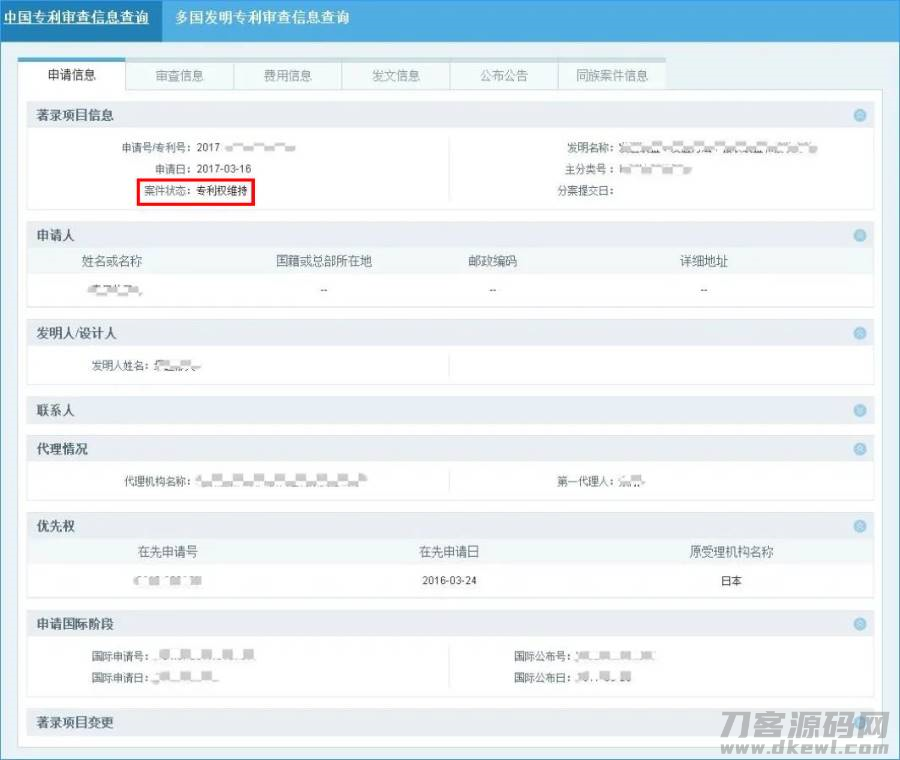Viewport: 900px width, 760px height.
Task: Collapse the 著录项目信息 section via its circle icon
Action: (860, 116)
